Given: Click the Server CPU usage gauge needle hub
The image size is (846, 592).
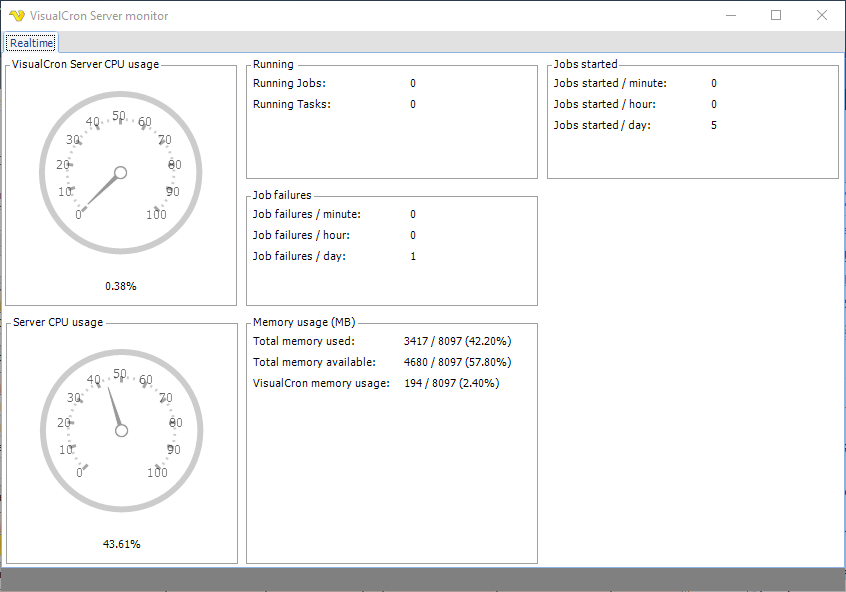Looking at the screenshot, I should click(x=122, y=431).
